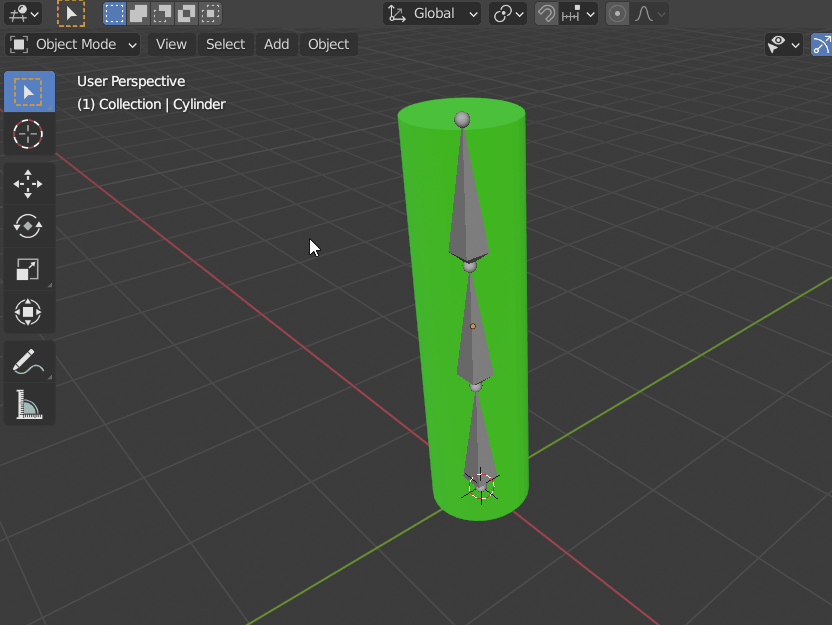Choose the Annotate pencil tool

tap(29, 362)
